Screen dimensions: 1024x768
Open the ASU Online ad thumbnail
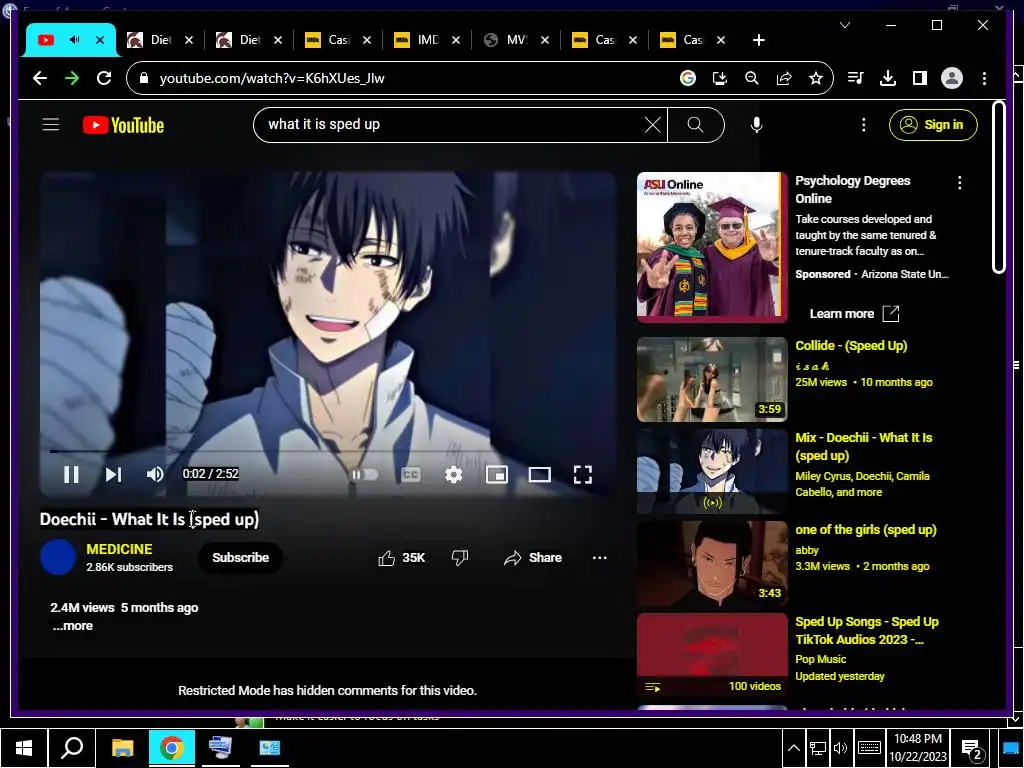coord(712,247)
